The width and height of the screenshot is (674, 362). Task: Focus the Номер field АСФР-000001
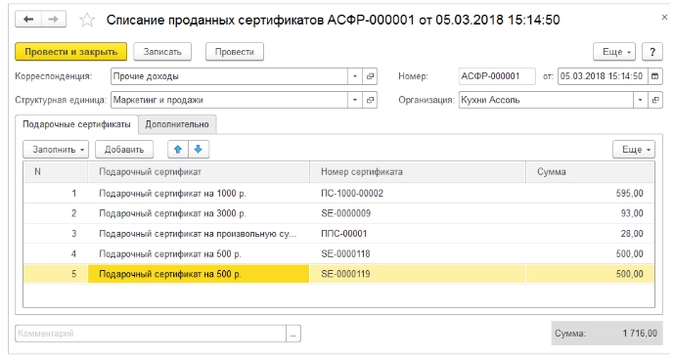pos(497,76)
